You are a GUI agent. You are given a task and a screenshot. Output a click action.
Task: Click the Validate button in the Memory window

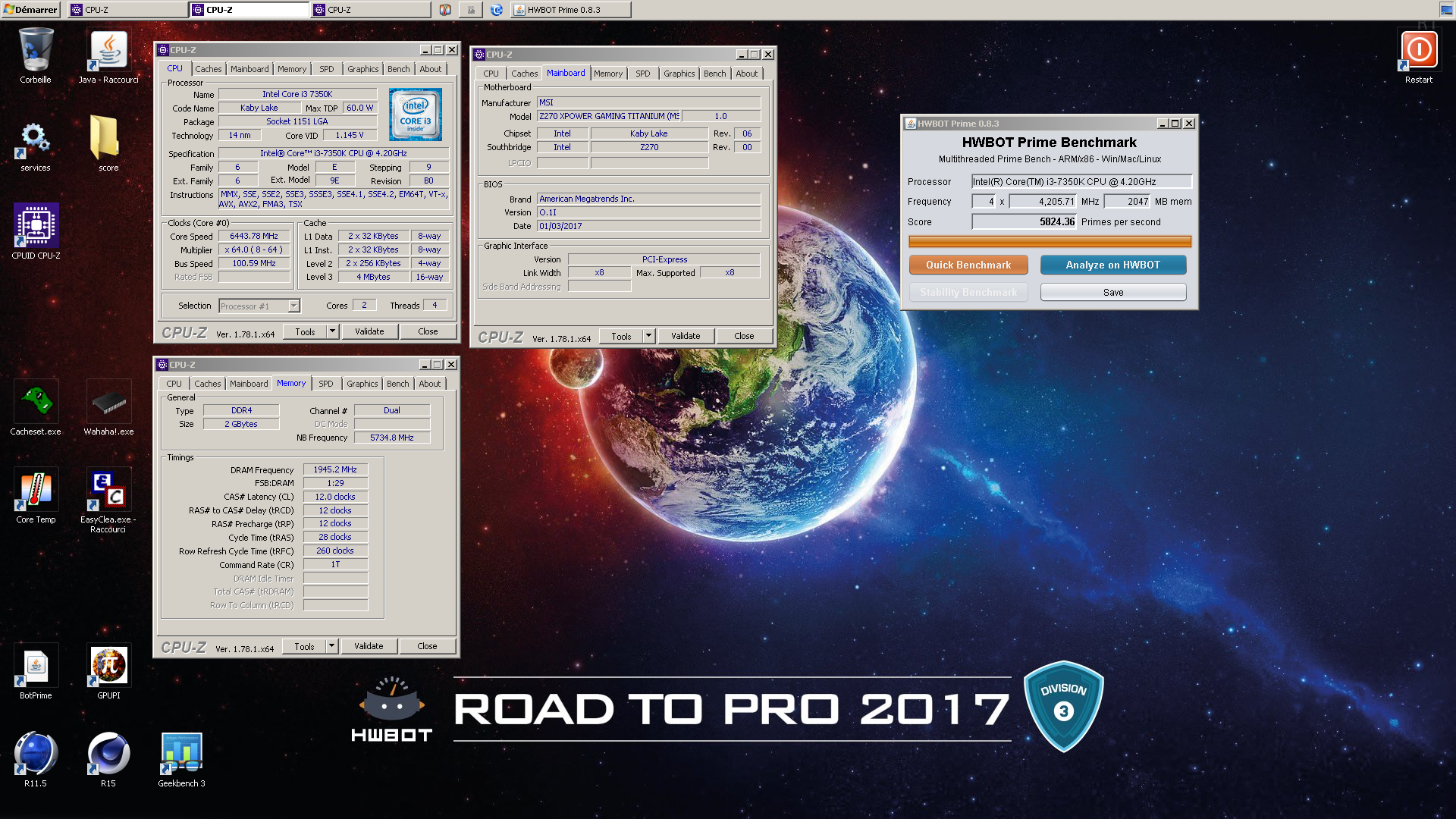tap(369, 646)
